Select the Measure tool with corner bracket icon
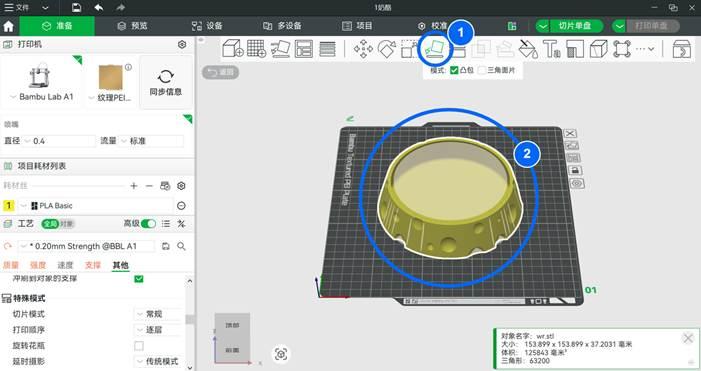This screenshot has width=701, height=371. 575,48
